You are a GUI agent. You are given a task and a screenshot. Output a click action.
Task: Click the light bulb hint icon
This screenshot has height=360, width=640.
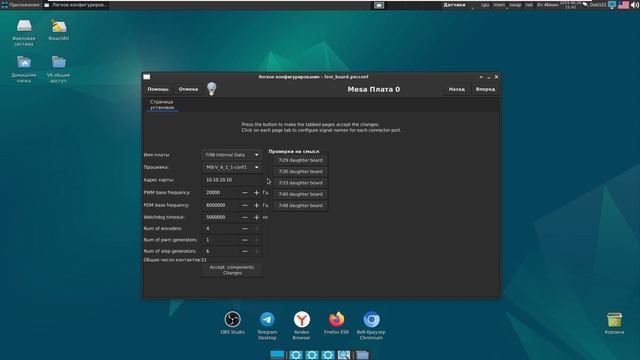(211, 89)
